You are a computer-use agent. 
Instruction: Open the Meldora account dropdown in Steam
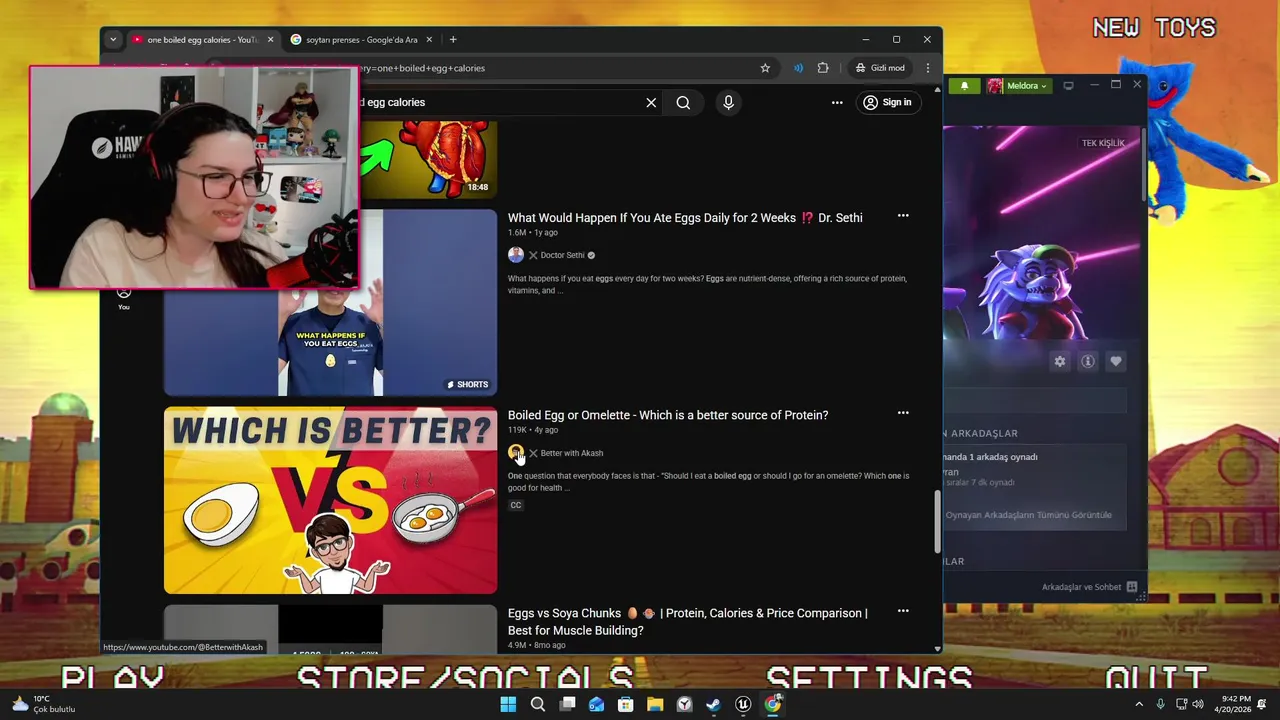click(1018, 86)
